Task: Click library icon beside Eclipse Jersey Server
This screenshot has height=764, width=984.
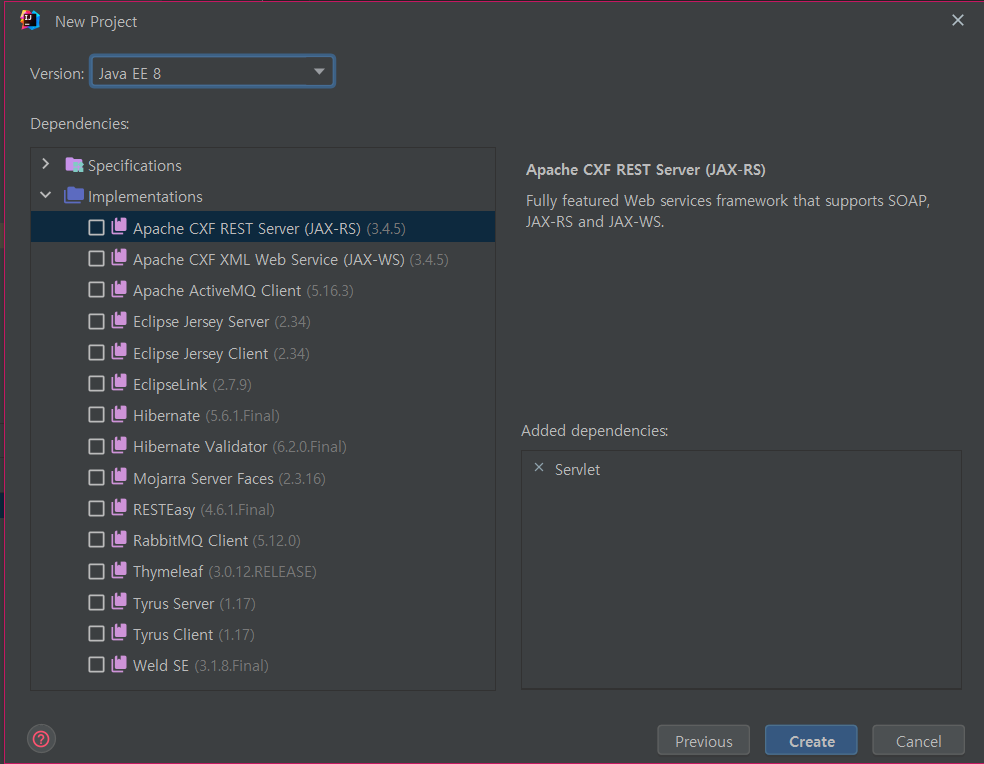Action: click(x=119, y=321)
